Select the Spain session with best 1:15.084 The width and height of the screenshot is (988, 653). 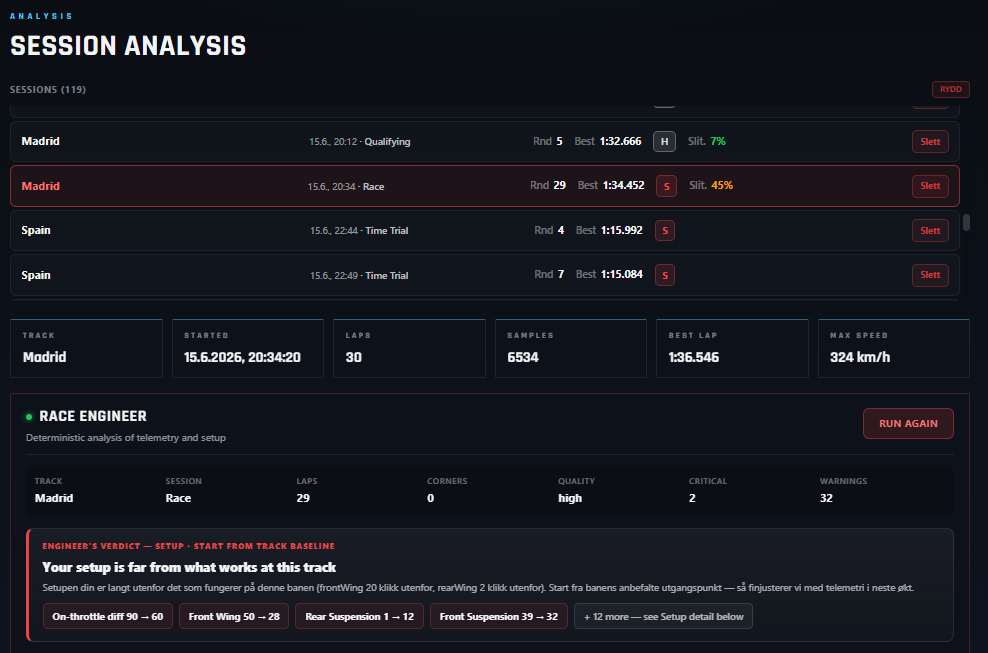click(x=485, y=275)
